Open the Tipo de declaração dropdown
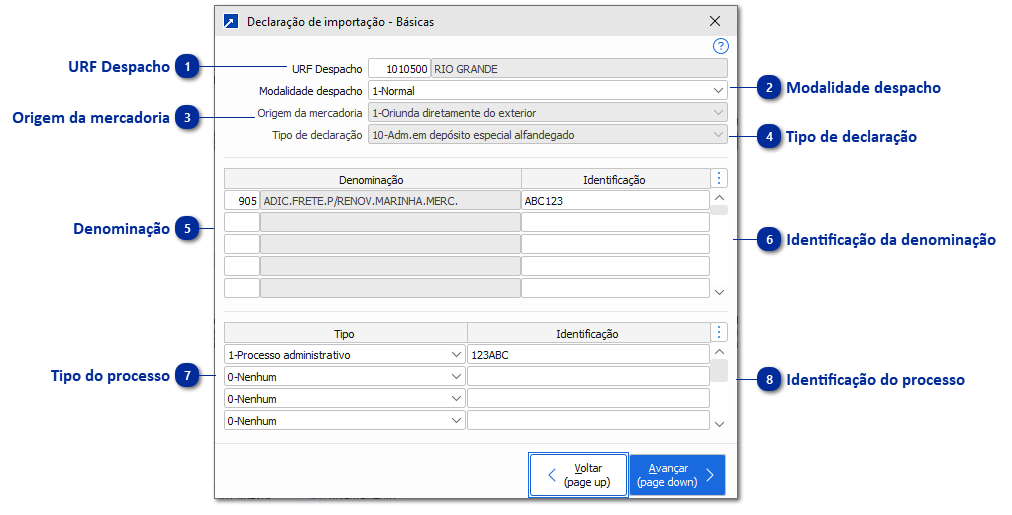 pos(718,134)
